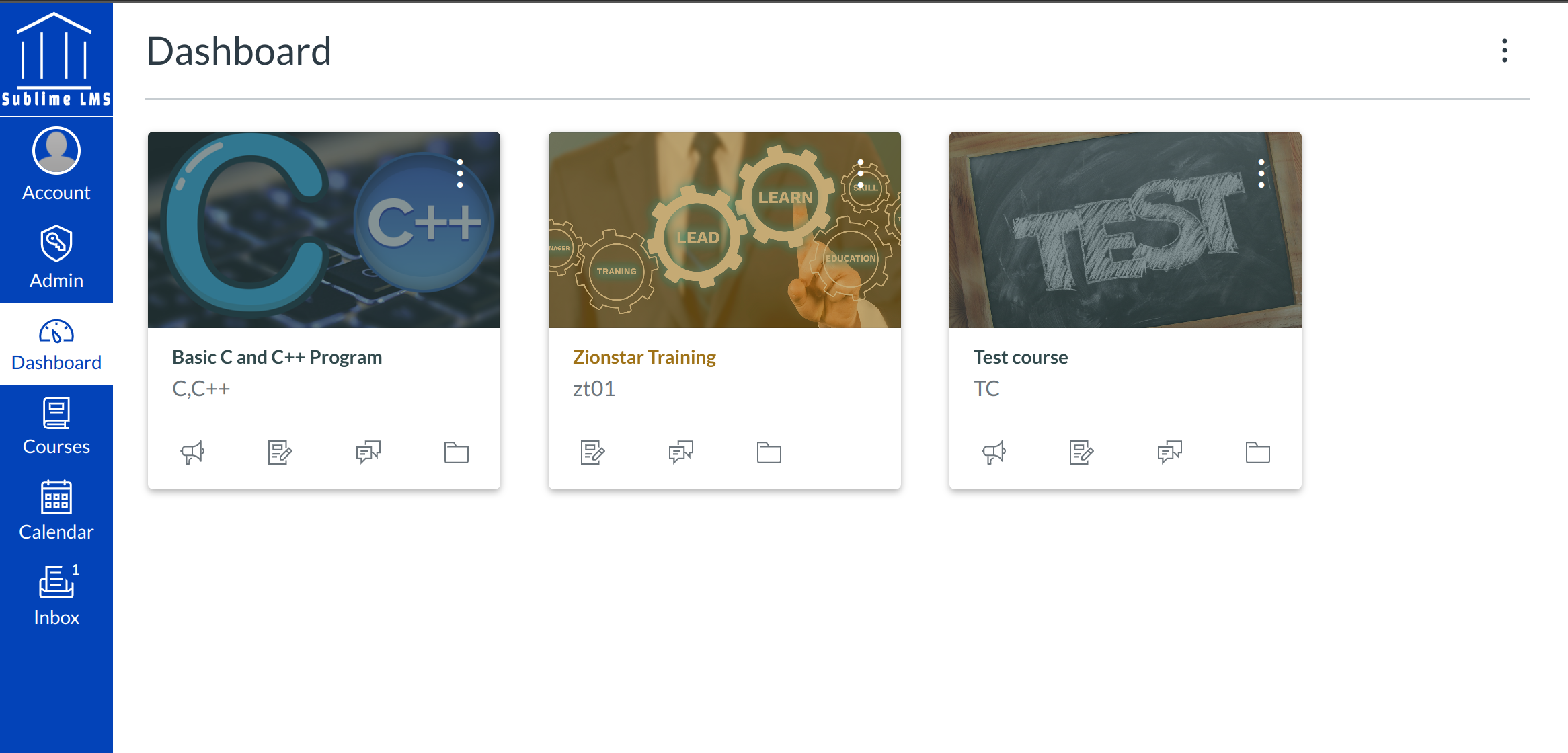Click the Test course chalkboard thumbnail
The image size is (1568, 753).
pyautogui.click(x=1126, y=230)
